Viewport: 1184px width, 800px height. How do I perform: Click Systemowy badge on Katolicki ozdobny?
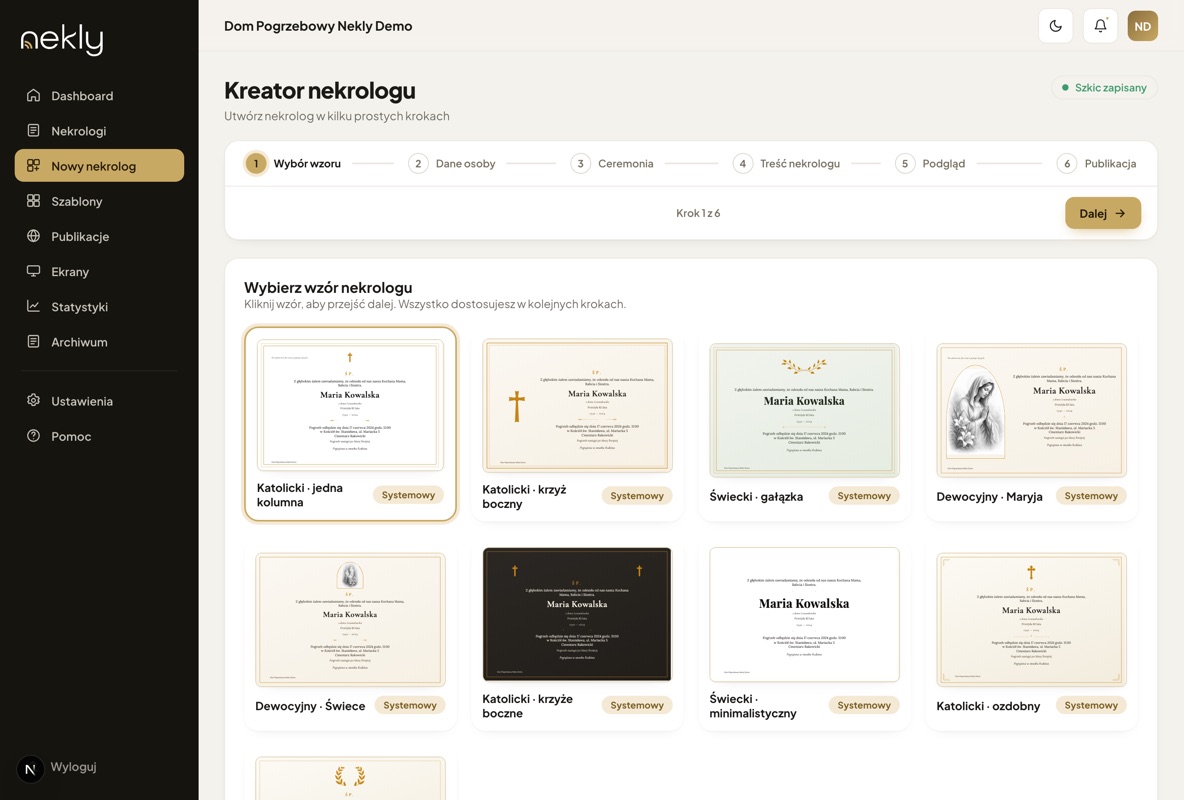click(1091, 705)
